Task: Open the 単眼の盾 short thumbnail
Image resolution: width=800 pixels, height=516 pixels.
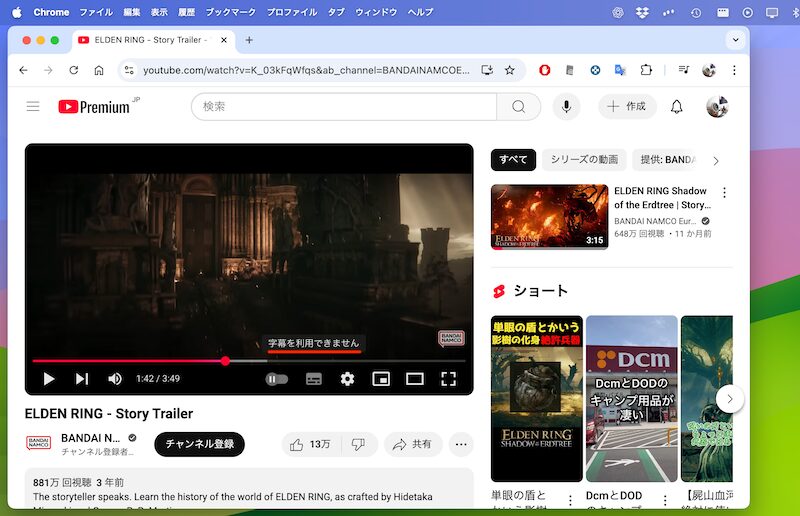Action: tap(537, 399)
